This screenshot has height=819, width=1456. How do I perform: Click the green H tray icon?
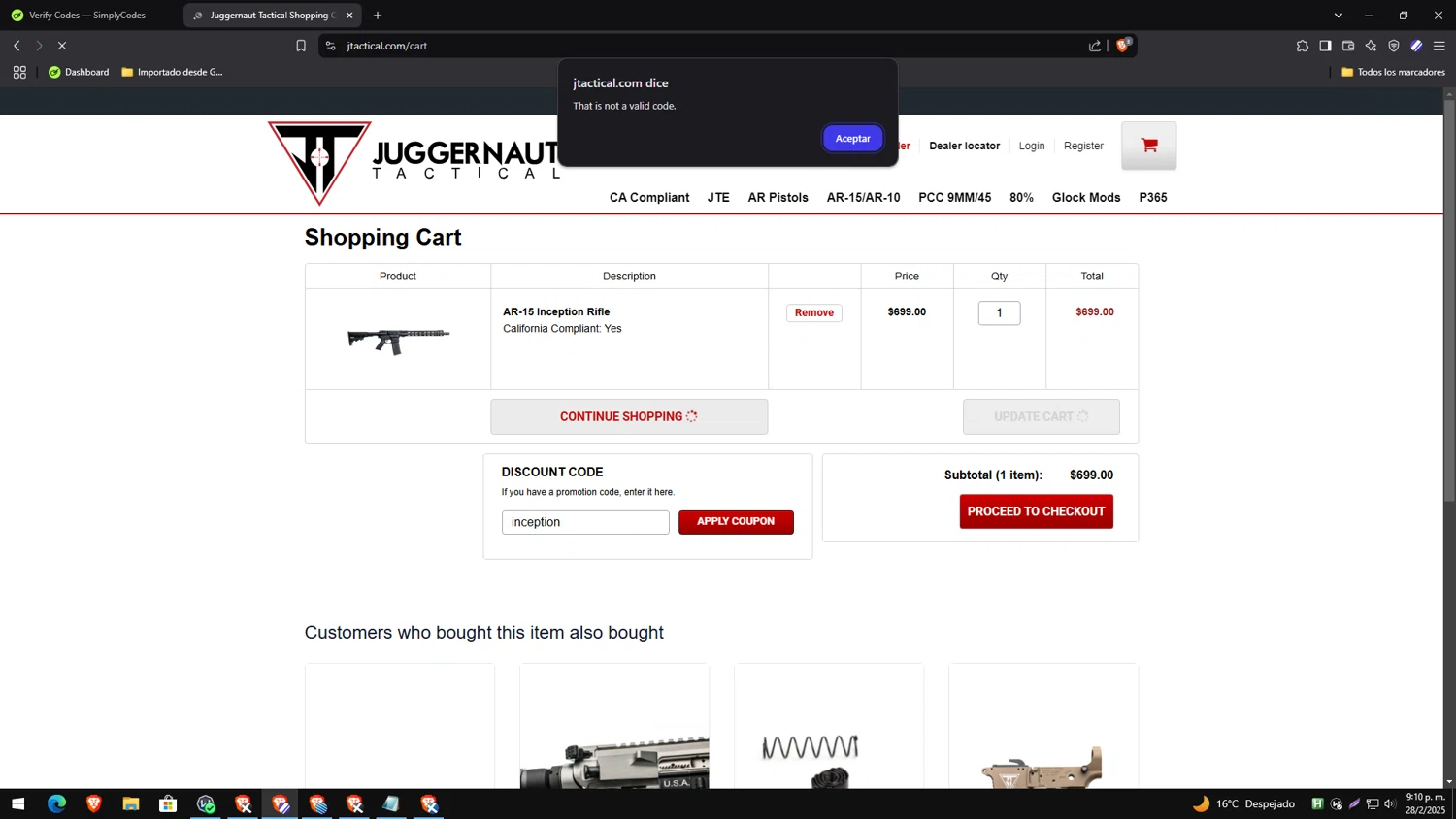pos(1317,803)
